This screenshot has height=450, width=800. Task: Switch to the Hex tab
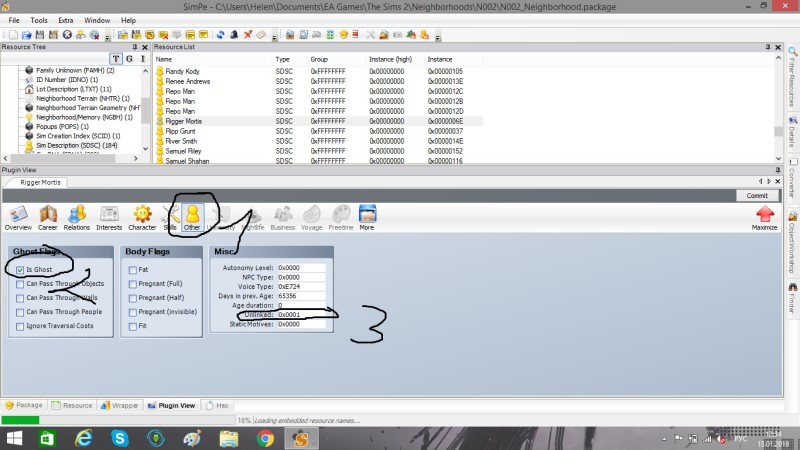click(x=217, y=405)
